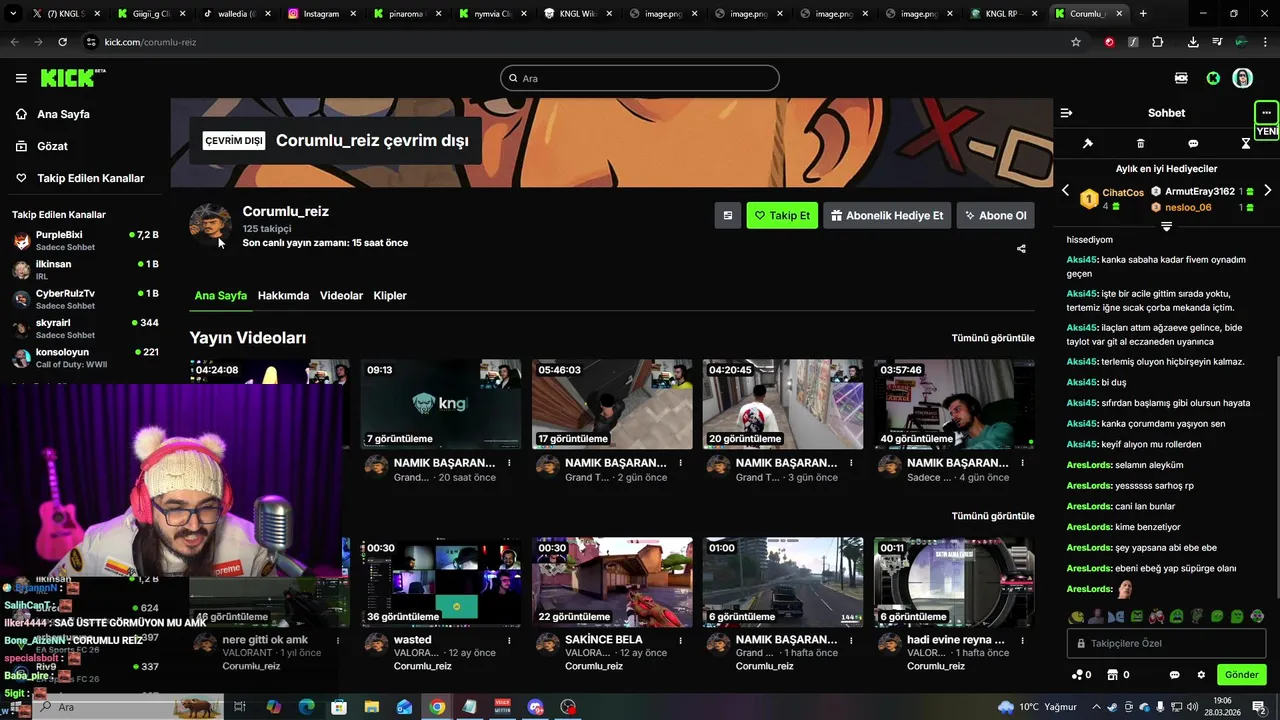Reload the browser page
The height and width of the screenshot is (720, 1280).
coord(62,42)
